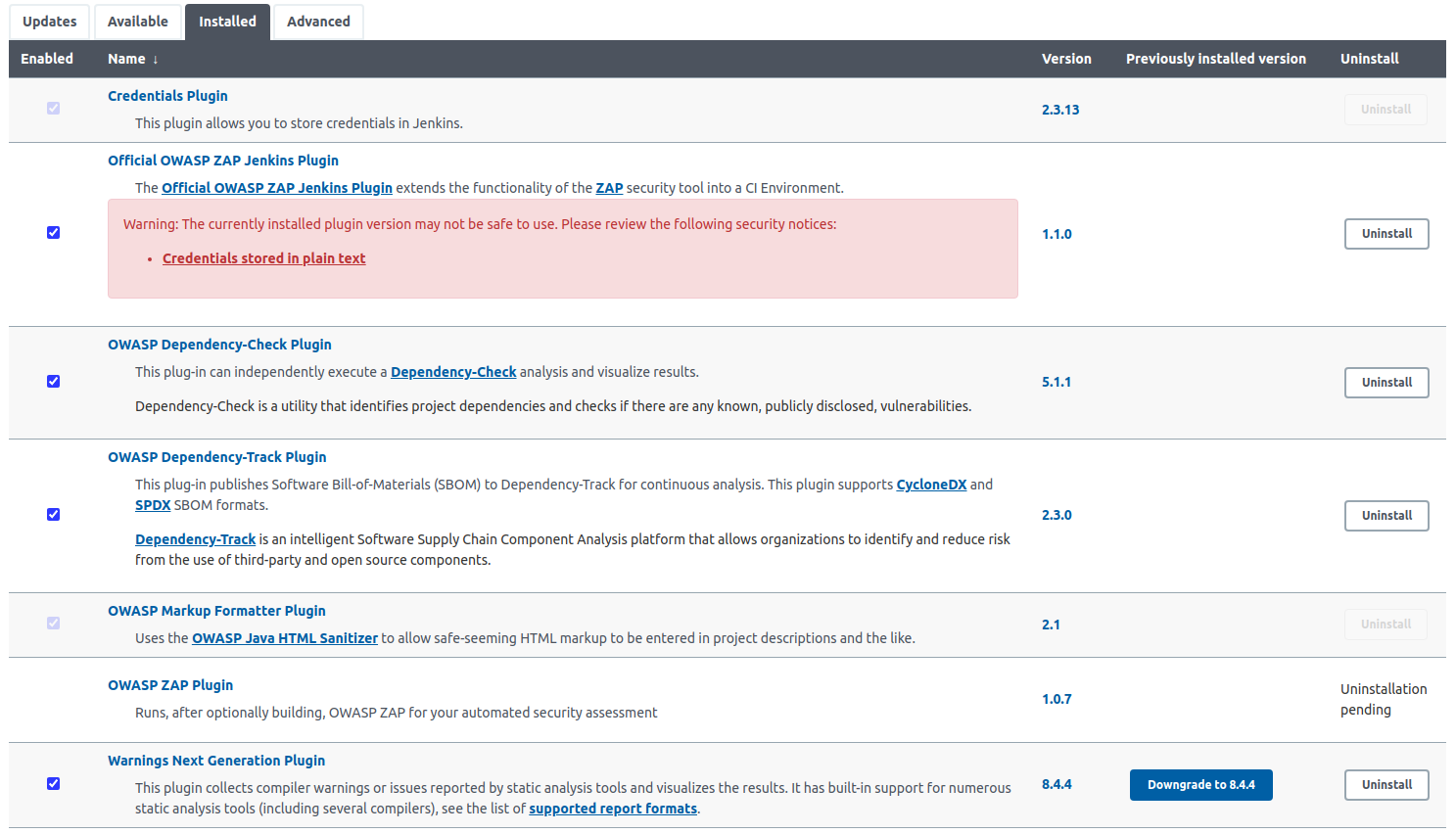Click version 2.1 link
Screen dimensions: 1456x834
(1051, 625)
